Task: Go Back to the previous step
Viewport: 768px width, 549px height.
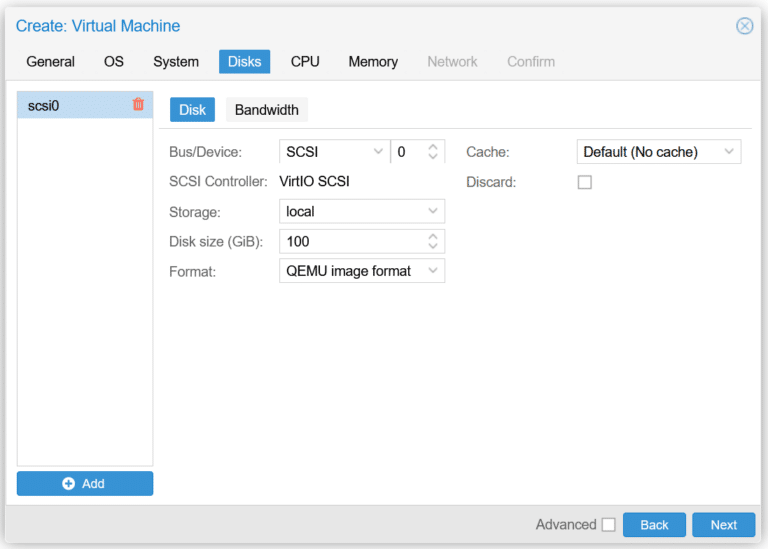Action: 654,525
